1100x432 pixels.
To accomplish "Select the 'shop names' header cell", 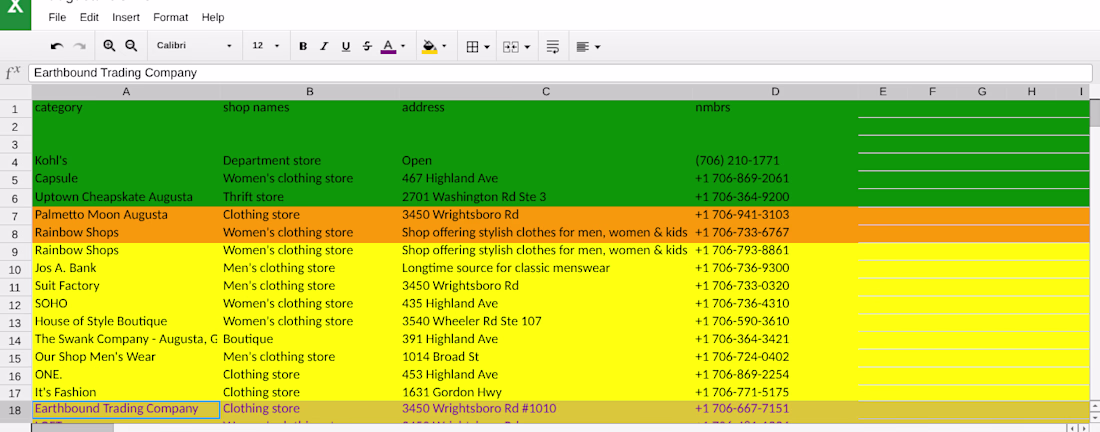I will (310, 109).
